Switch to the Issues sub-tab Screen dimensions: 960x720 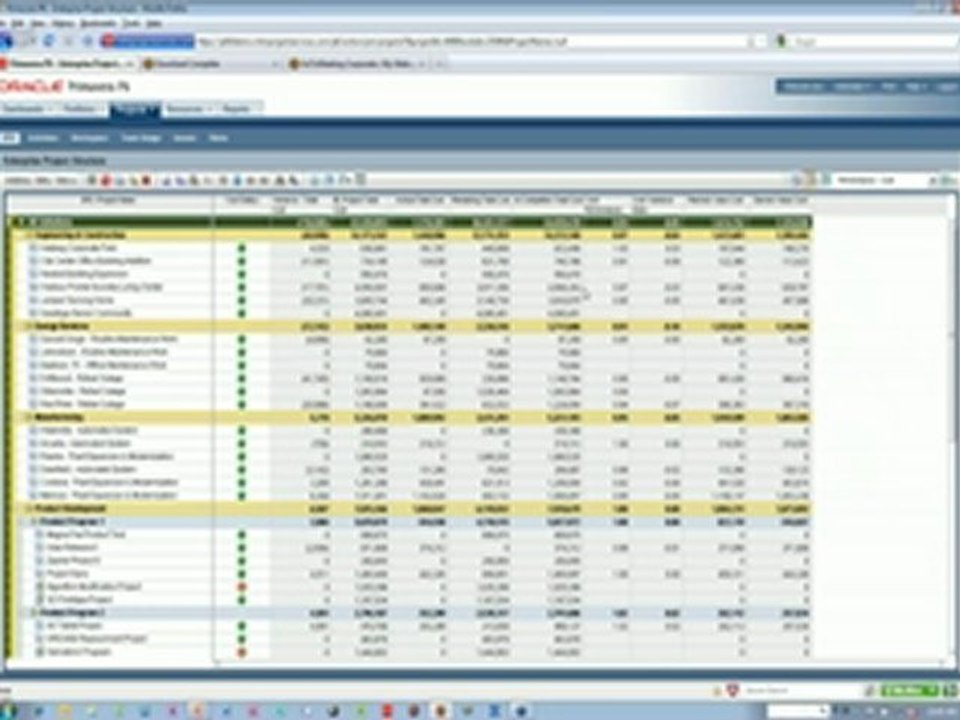(184, 138)
